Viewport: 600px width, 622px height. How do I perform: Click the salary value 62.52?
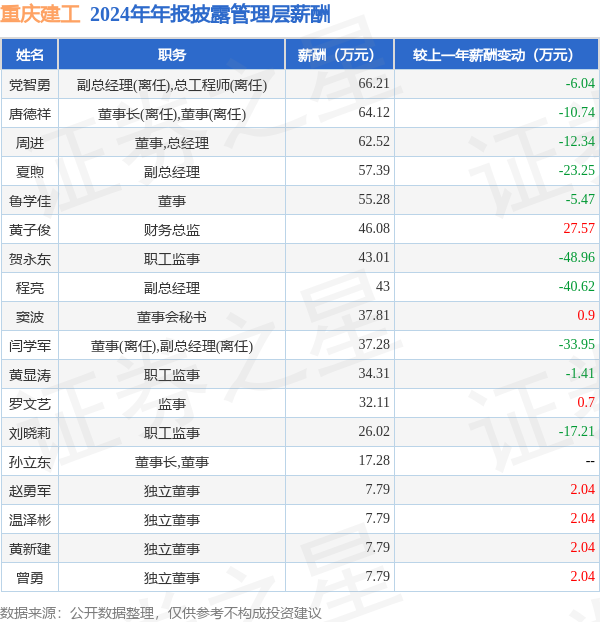tap(374, 141)
